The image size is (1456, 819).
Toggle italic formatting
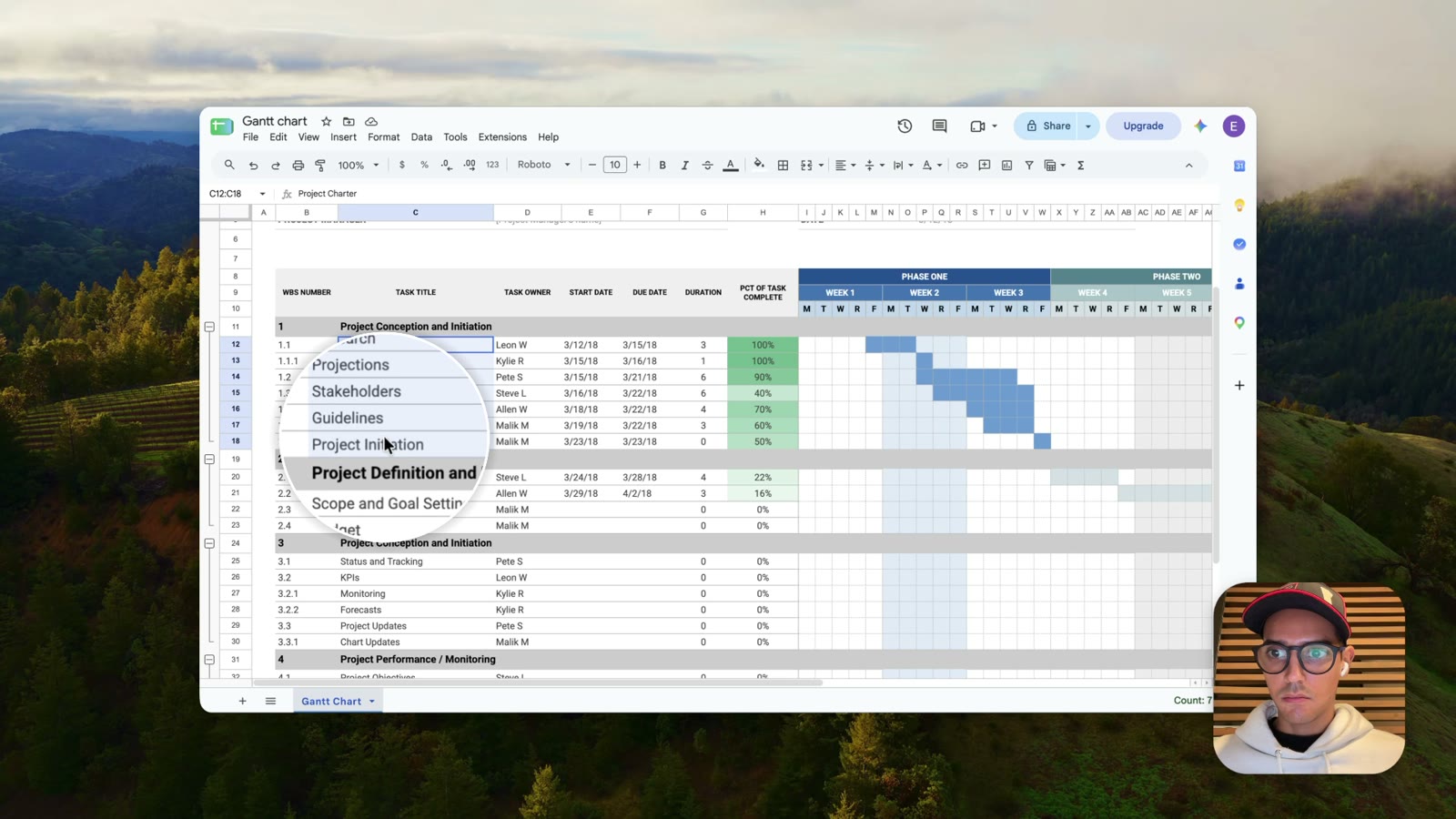[684, 165]
